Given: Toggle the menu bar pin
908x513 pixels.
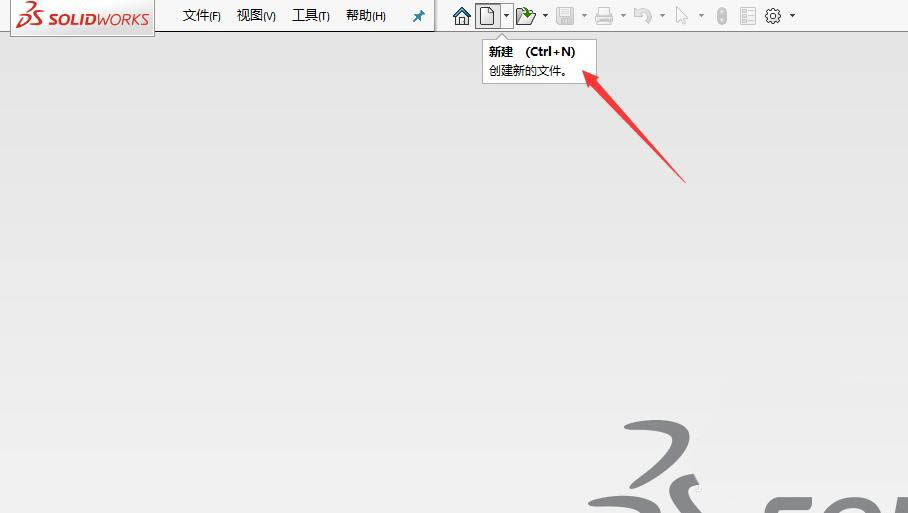Looking at the screenshot, I should point(419,16).
